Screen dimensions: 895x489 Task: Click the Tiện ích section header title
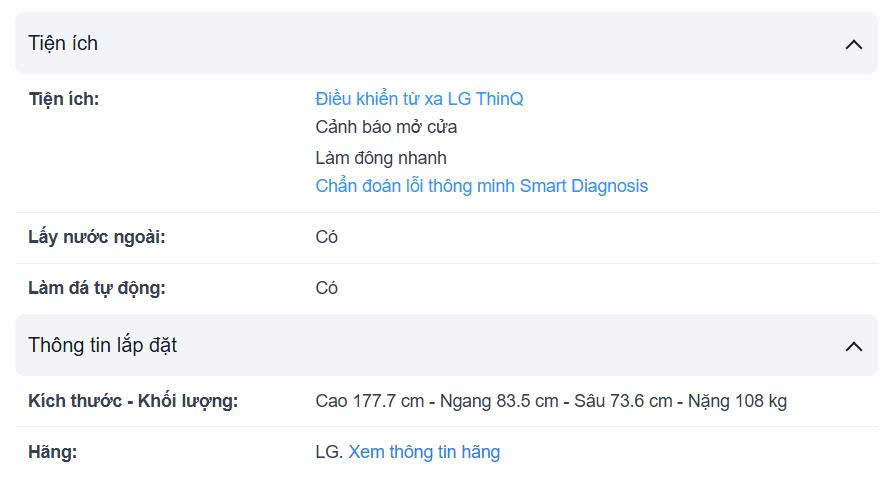pos(63,43)
